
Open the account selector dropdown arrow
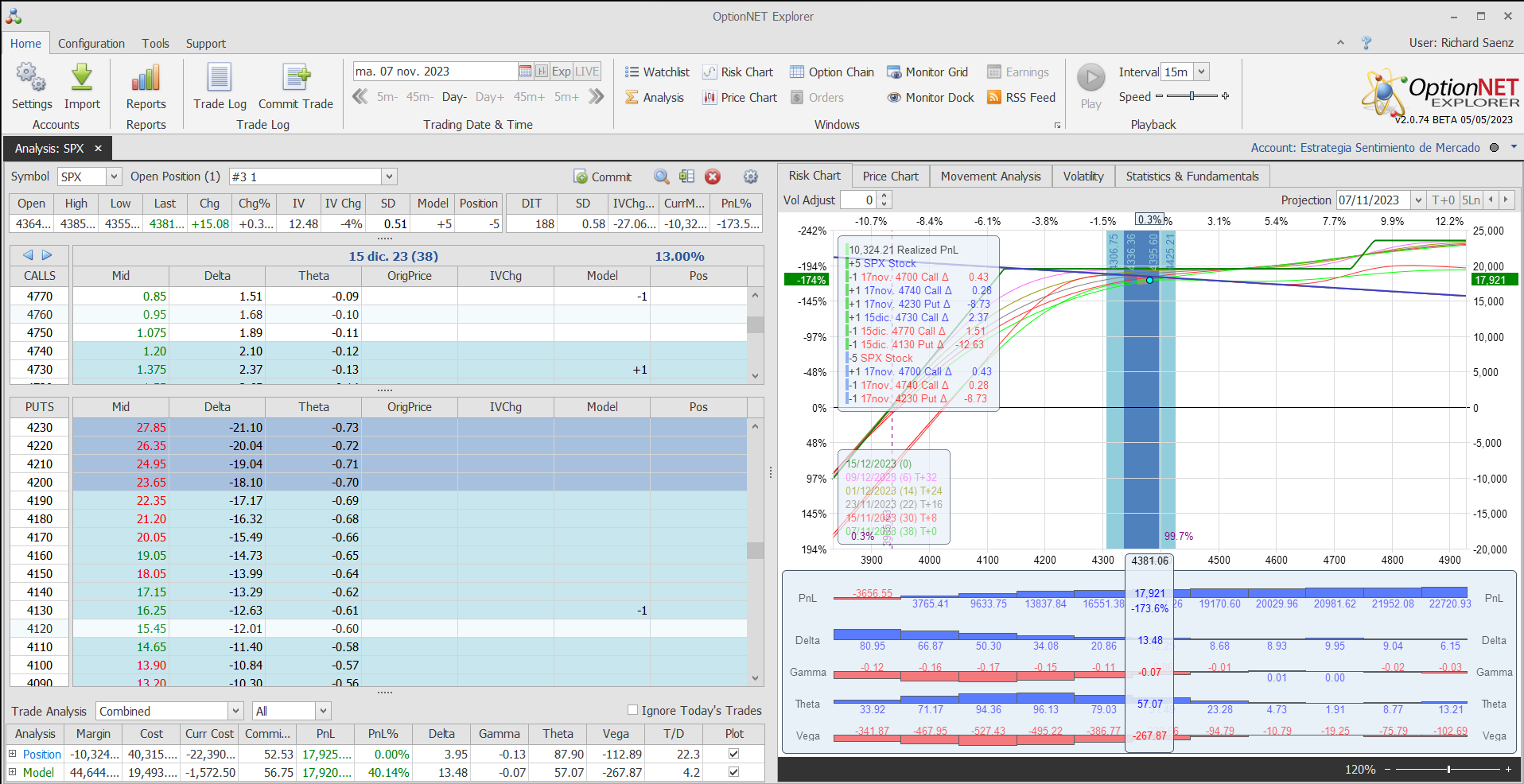[x=1514, y=147]
